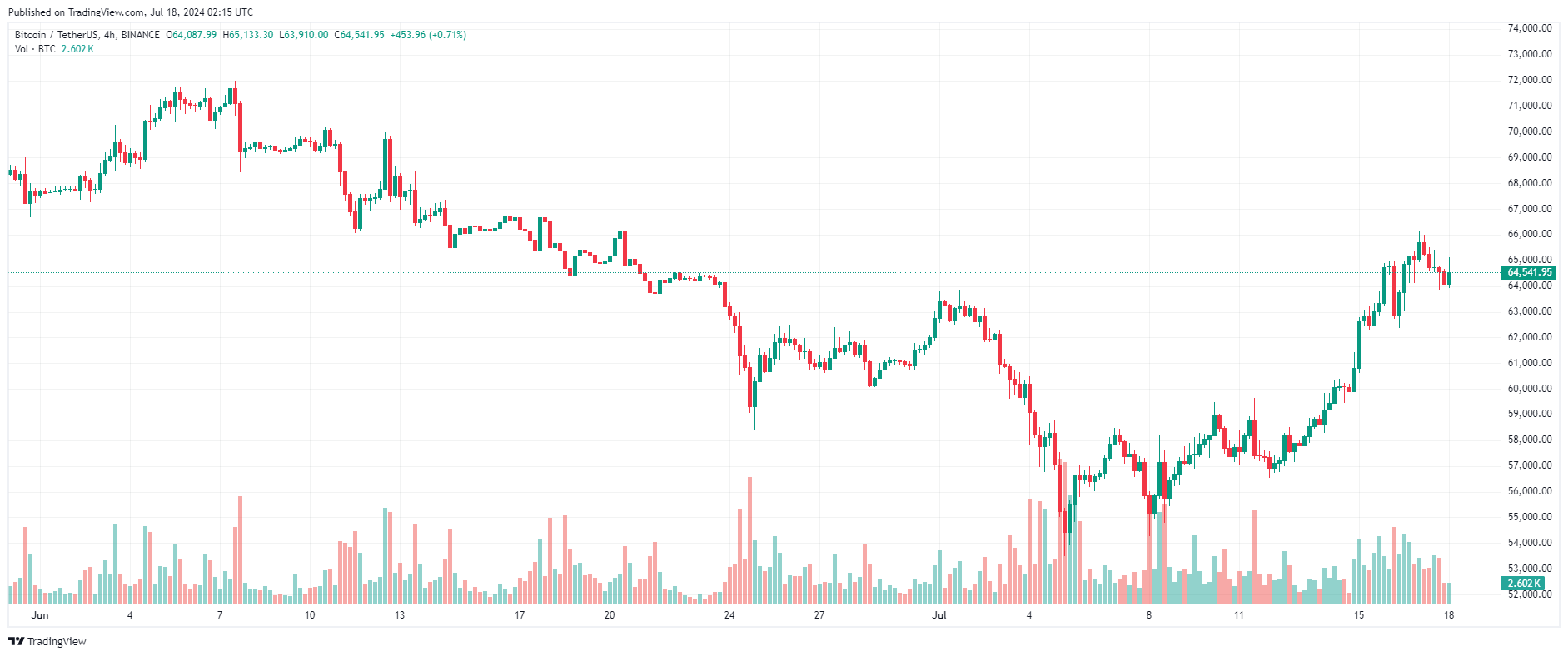Click the closing value C64,541.95 in legend

tap(360, 35)
